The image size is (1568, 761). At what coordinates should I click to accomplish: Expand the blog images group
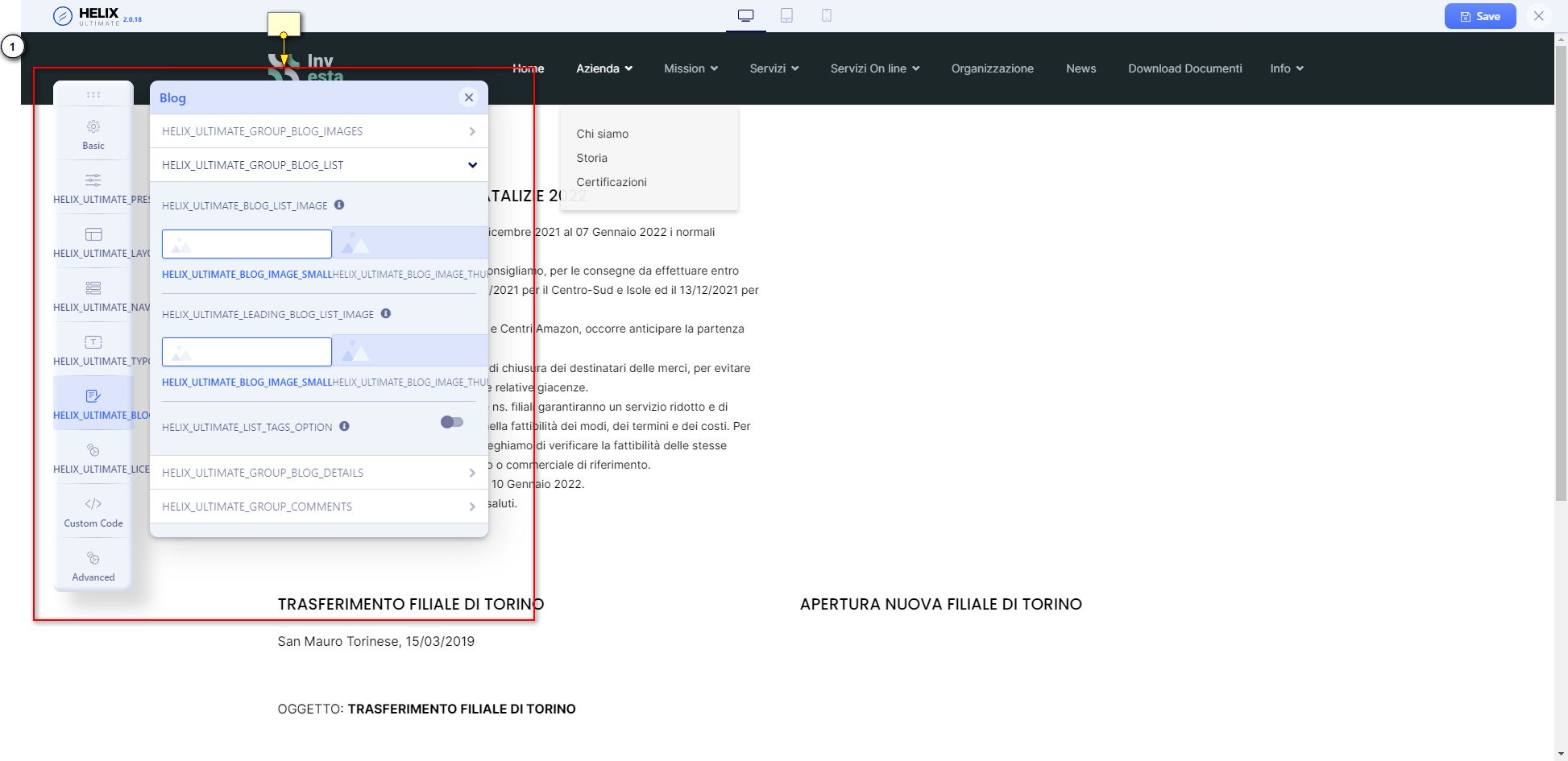(x=318, y=131)
